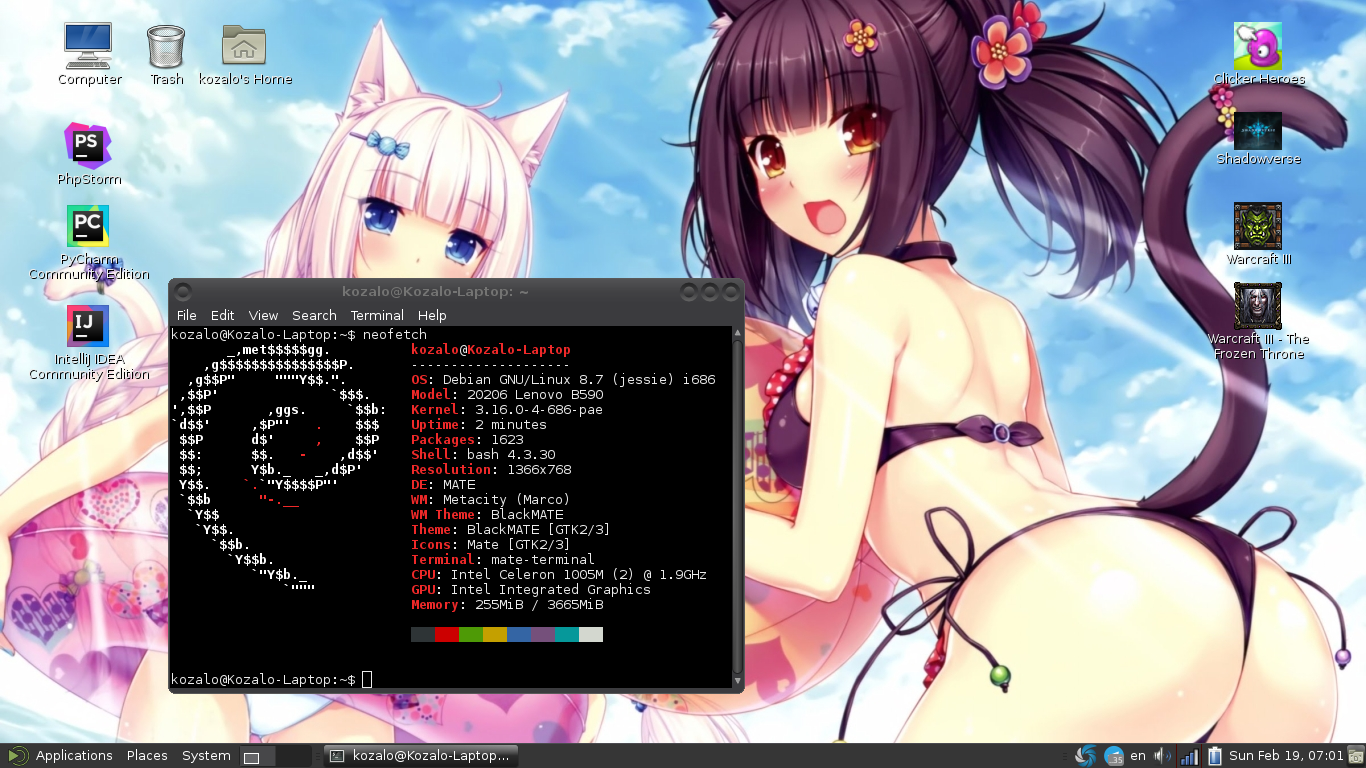Open the Search menu in the terminal
Image resolution: width=1366 pixels, height=768 pixels.
tap(314, 315)
